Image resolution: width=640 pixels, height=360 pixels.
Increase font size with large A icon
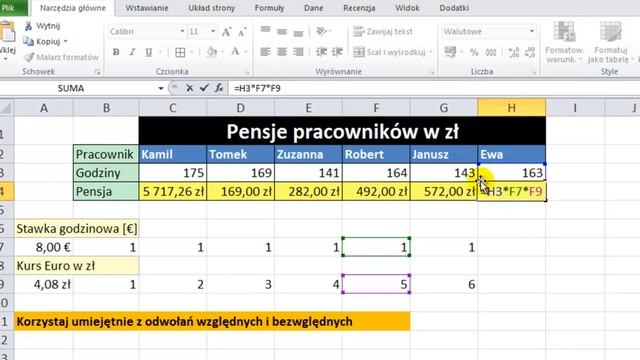tap(227, 32)
